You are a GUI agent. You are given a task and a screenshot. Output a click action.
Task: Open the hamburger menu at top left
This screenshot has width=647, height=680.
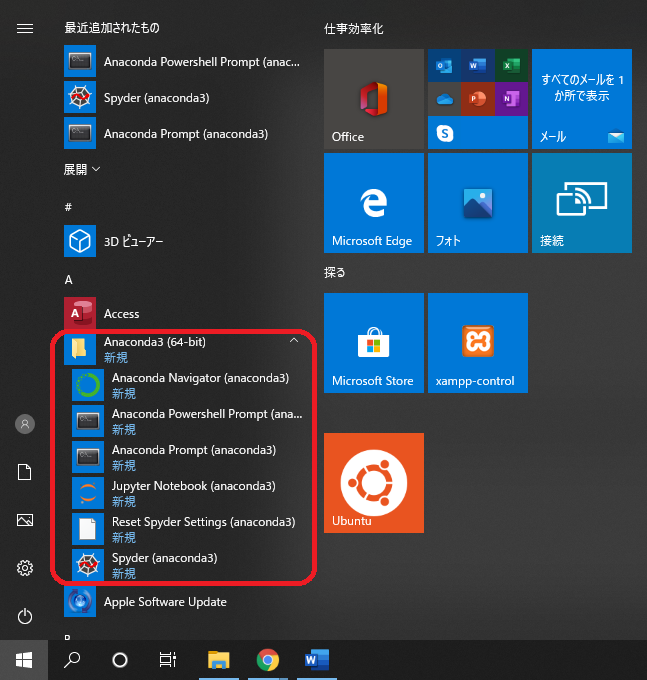click(x=25, y=29)
